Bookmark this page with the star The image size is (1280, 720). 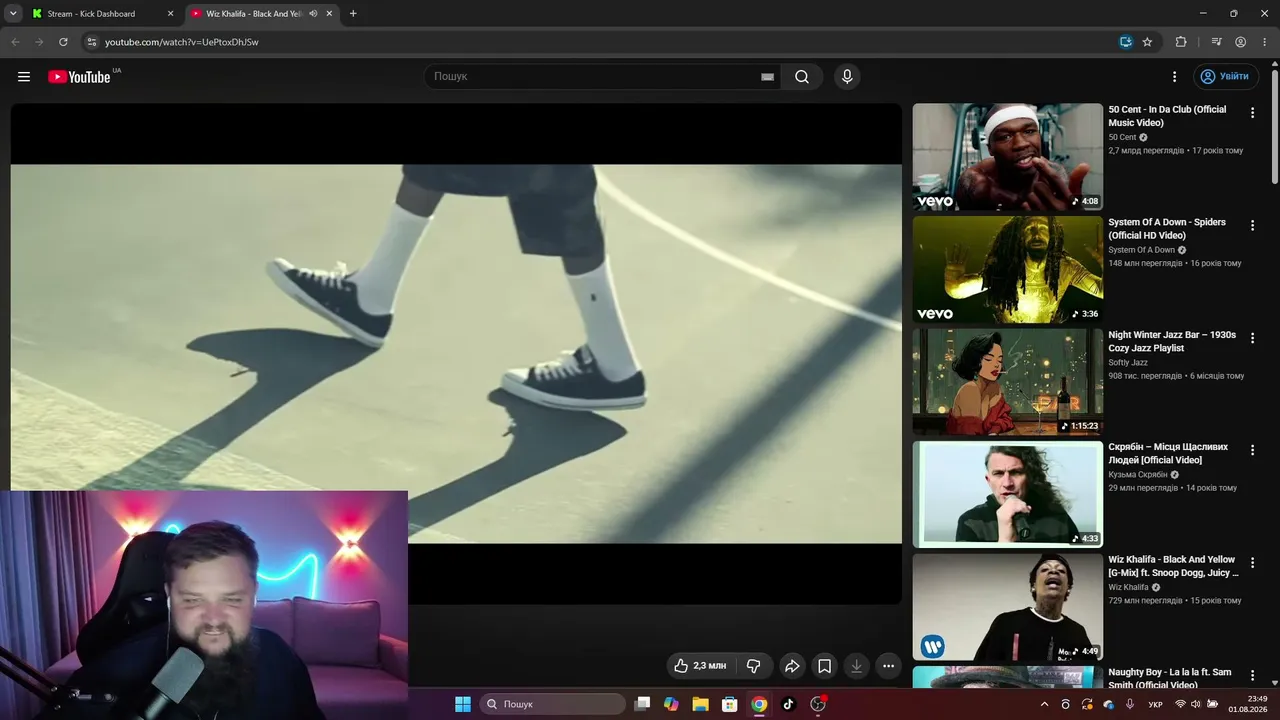click(x=1147, y=42)
